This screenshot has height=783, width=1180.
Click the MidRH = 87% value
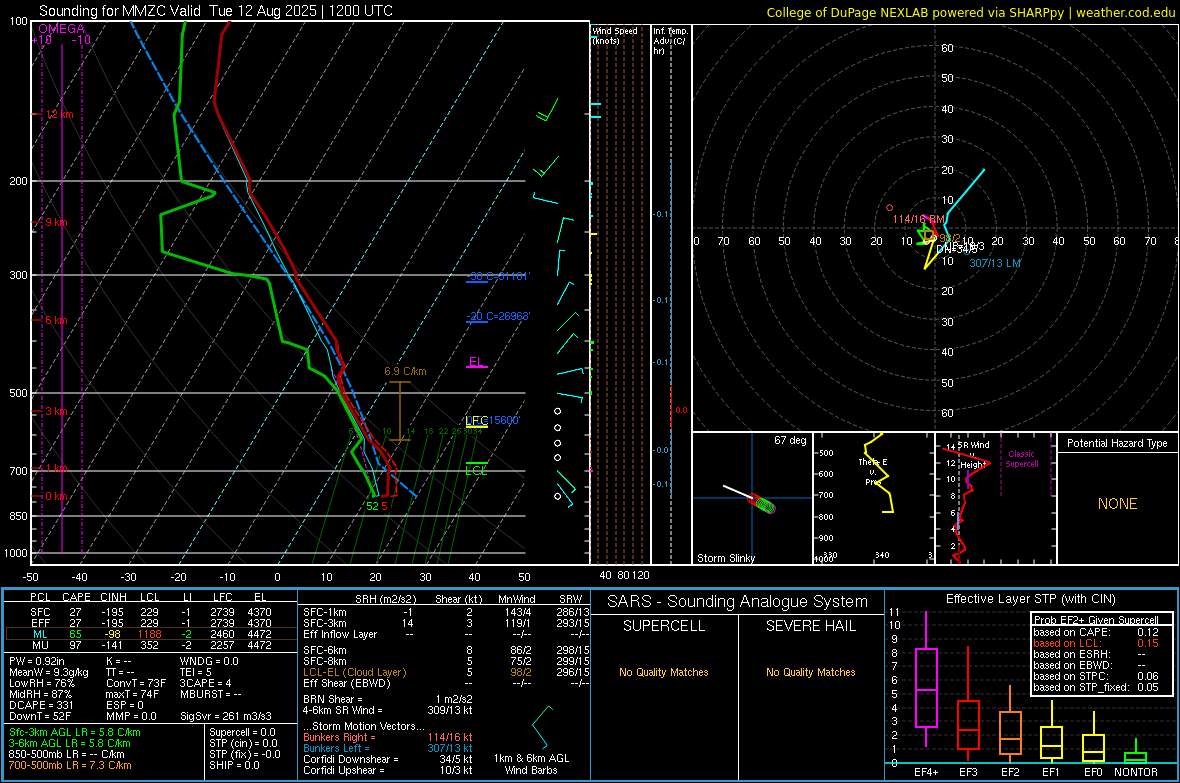point(40,694)
